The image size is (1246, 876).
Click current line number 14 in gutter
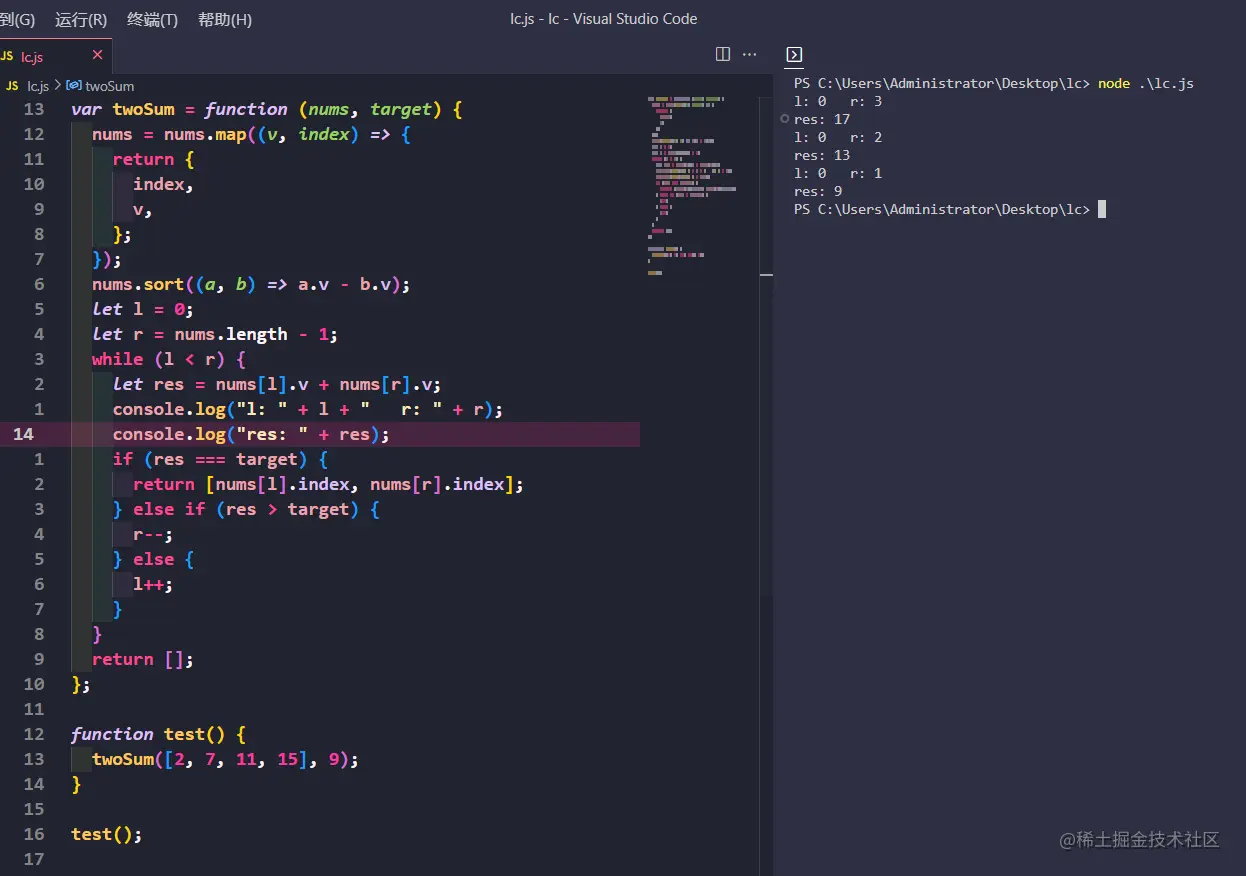click(23, 434)
